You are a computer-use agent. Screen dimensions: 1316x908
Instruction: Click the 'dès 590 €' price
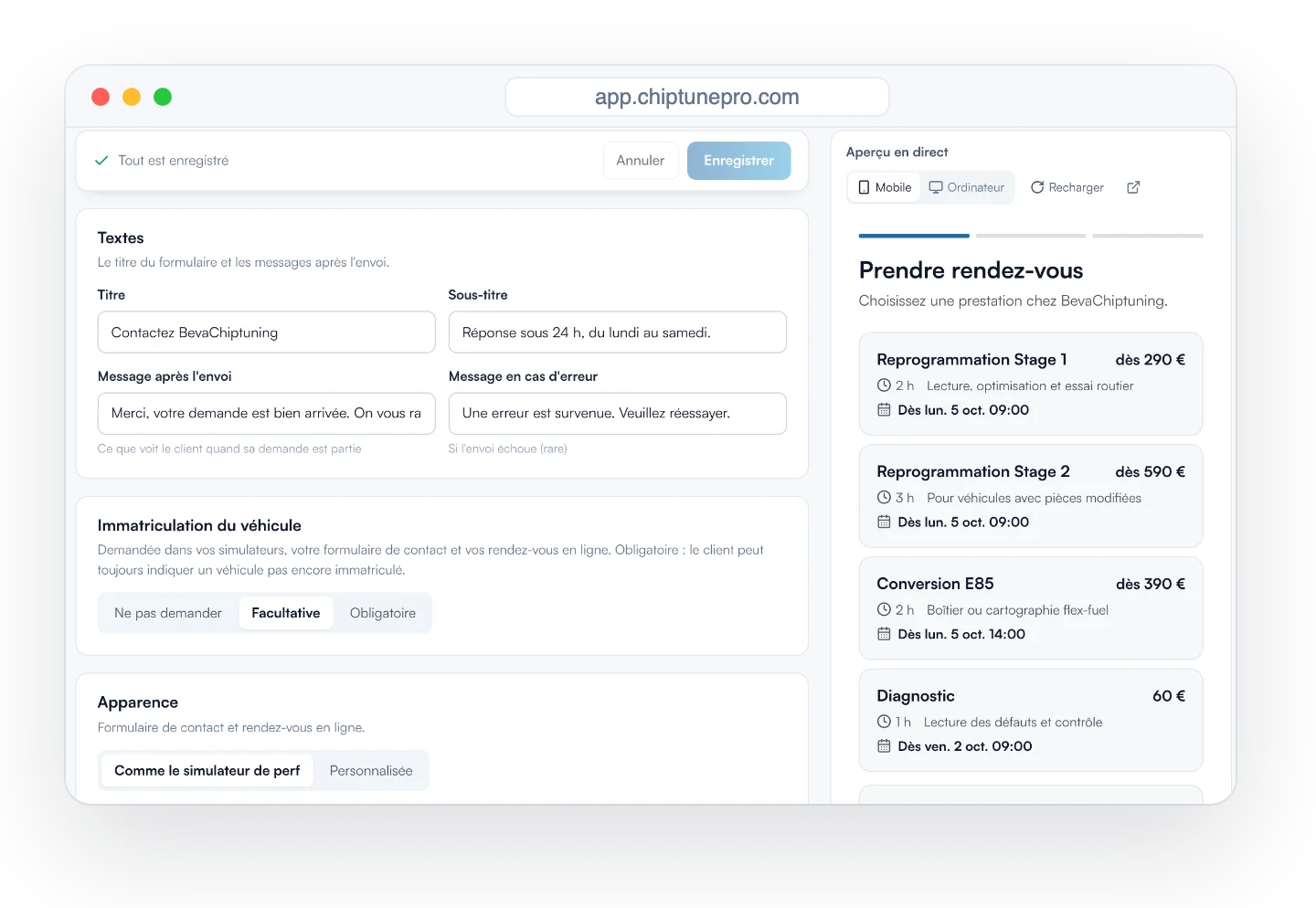click(x=1151, y=472)
